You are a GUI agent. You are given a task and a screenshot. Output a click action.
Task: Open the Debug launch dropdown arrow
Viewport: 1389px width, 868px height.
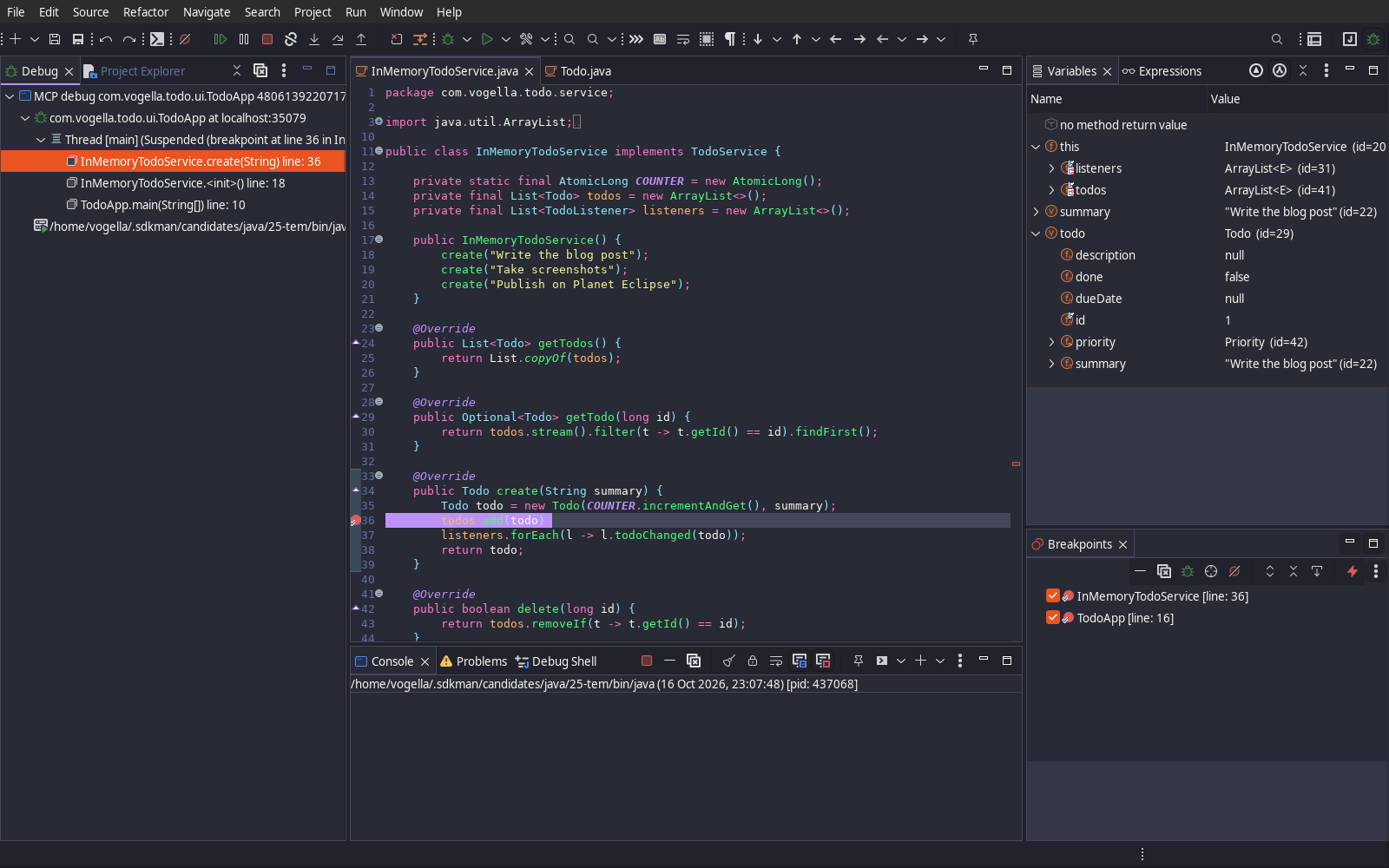pyautogui.click(x=467, y=39)
